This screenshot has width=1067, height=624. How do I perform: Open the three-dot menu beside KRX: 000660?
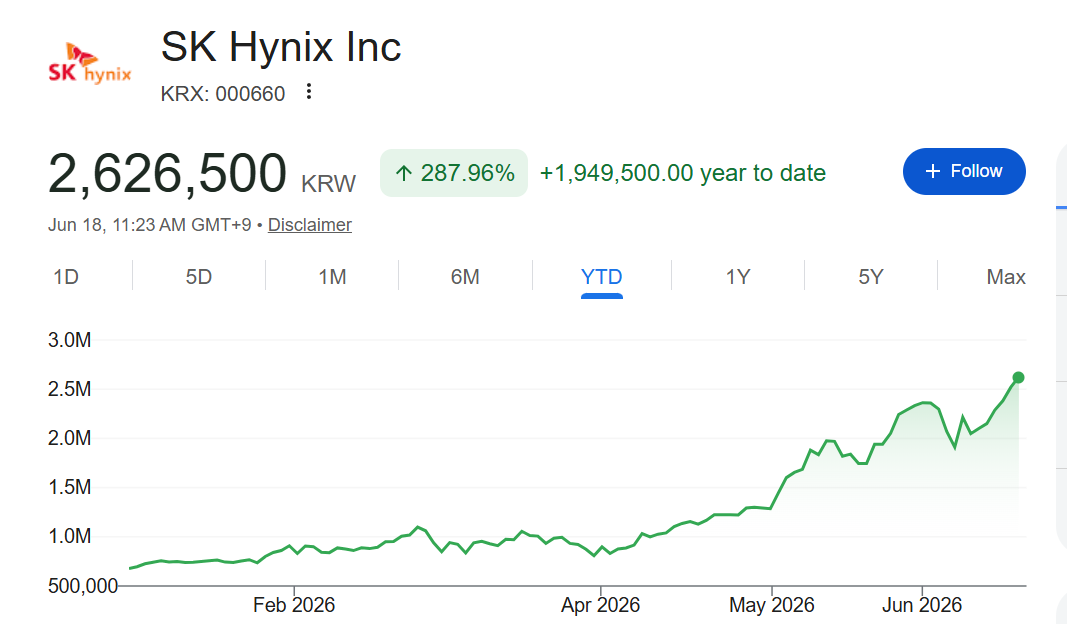[309, 92]
